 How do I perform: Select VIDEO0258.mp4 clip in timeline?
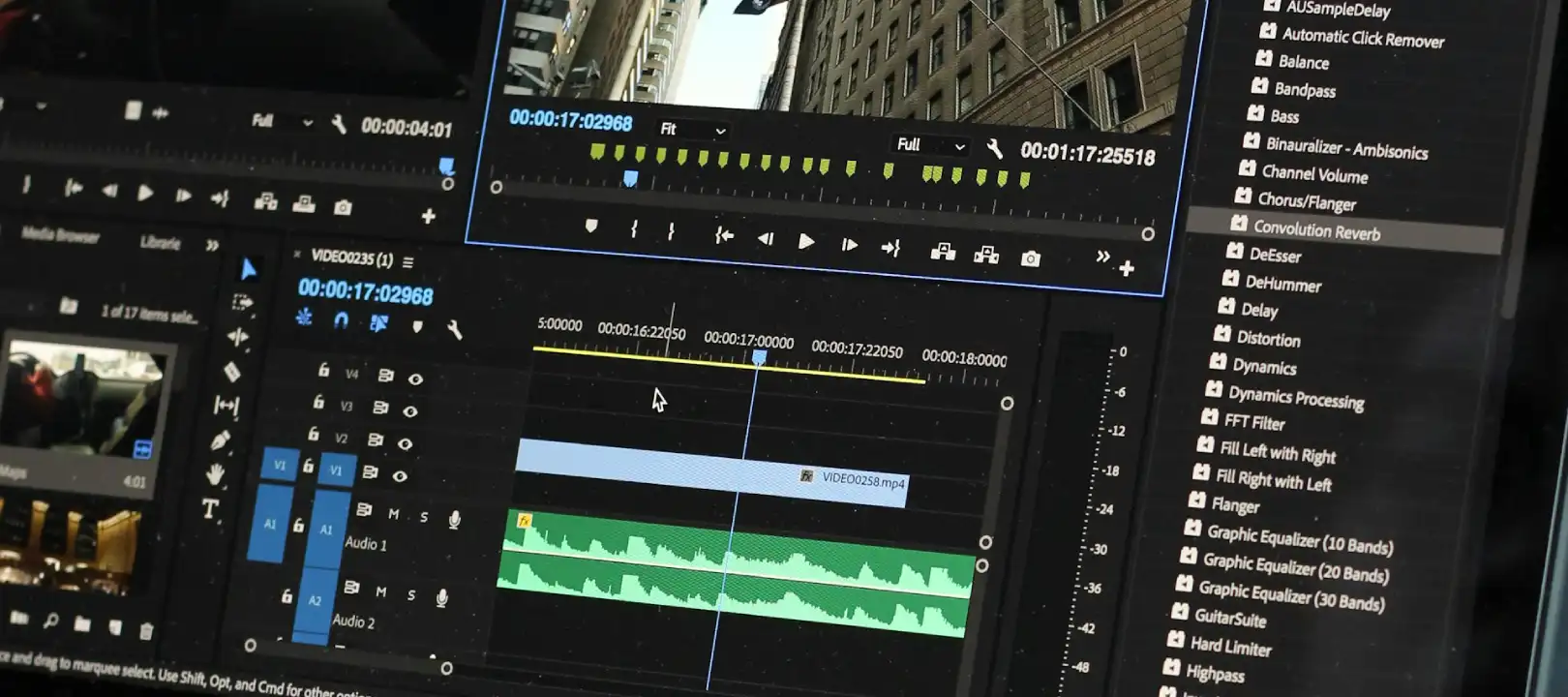711,472
